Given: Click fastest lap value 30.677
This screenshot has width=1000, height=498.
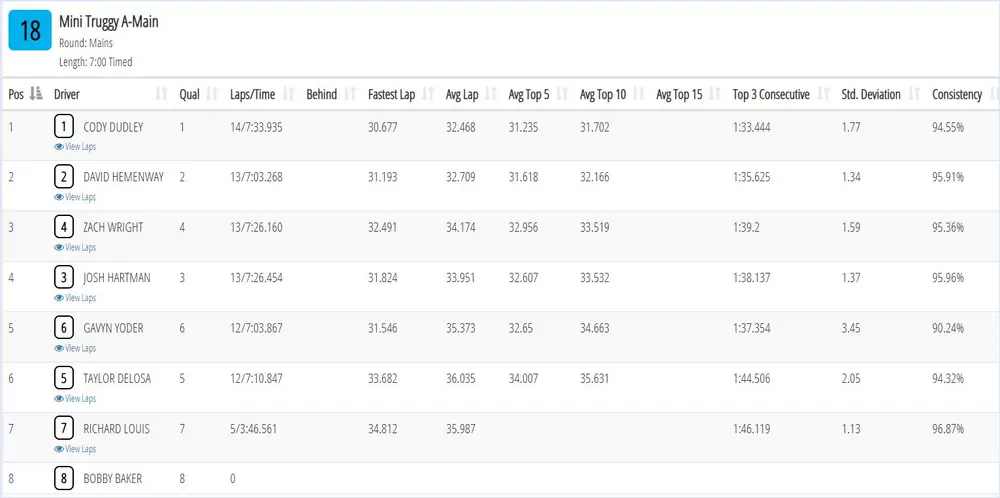Looking at the screenshot, I should 383,128.
